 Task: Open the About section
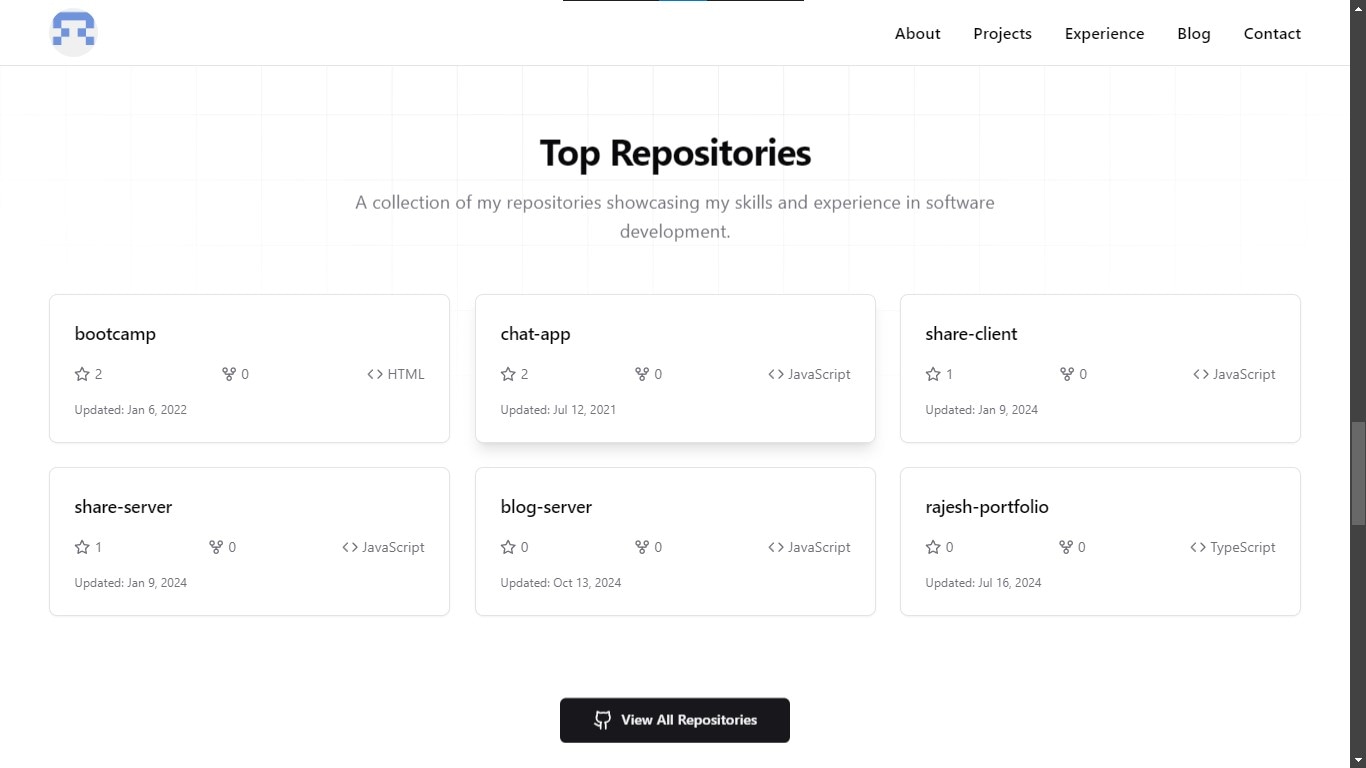(x=917, y=34)
